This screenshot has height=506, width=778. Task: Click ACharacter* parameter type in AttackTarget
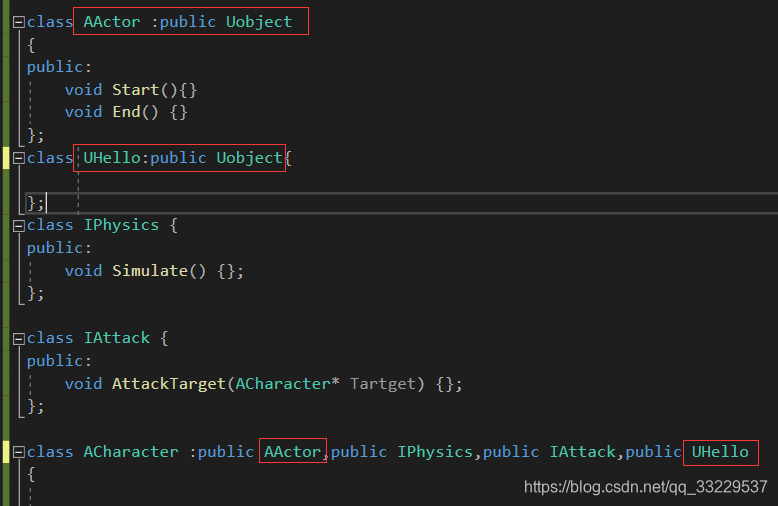(287, 384)
